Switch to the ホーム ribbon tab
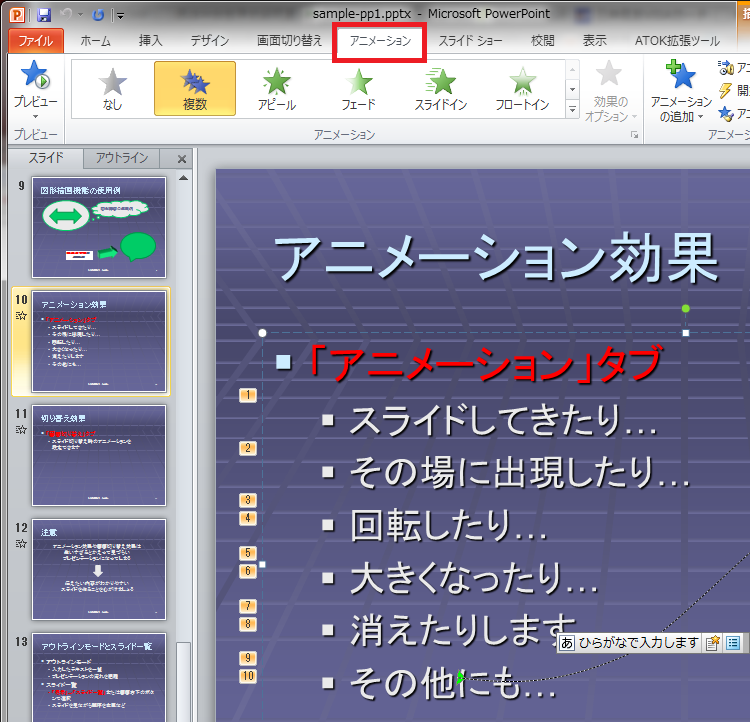 [x=95, y=41]
